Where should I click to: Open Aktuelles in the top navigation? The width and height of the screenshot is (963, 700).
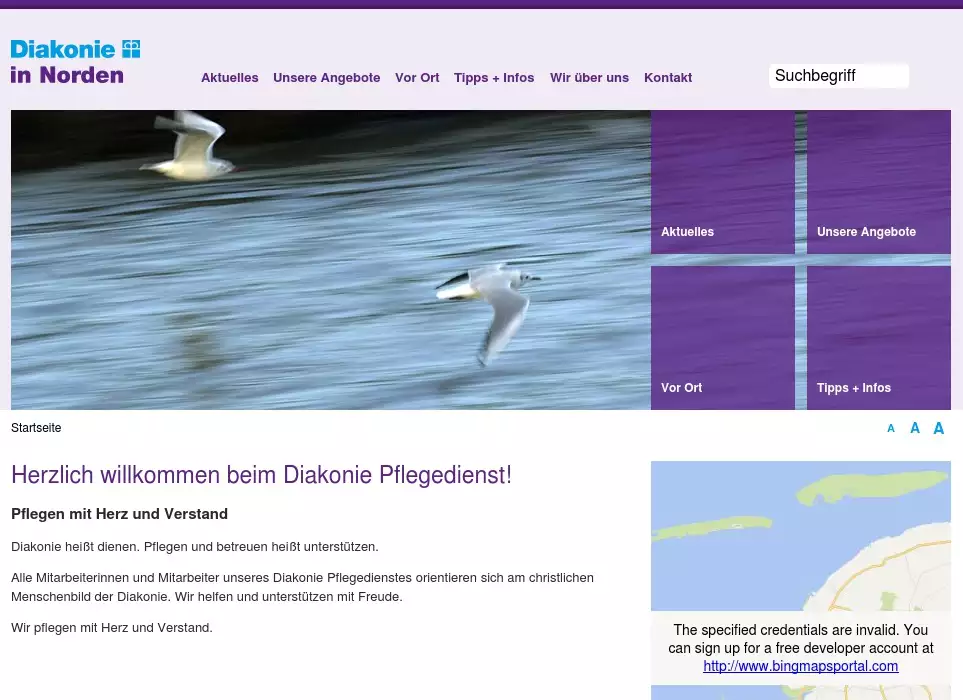click(x=229, y=78)
